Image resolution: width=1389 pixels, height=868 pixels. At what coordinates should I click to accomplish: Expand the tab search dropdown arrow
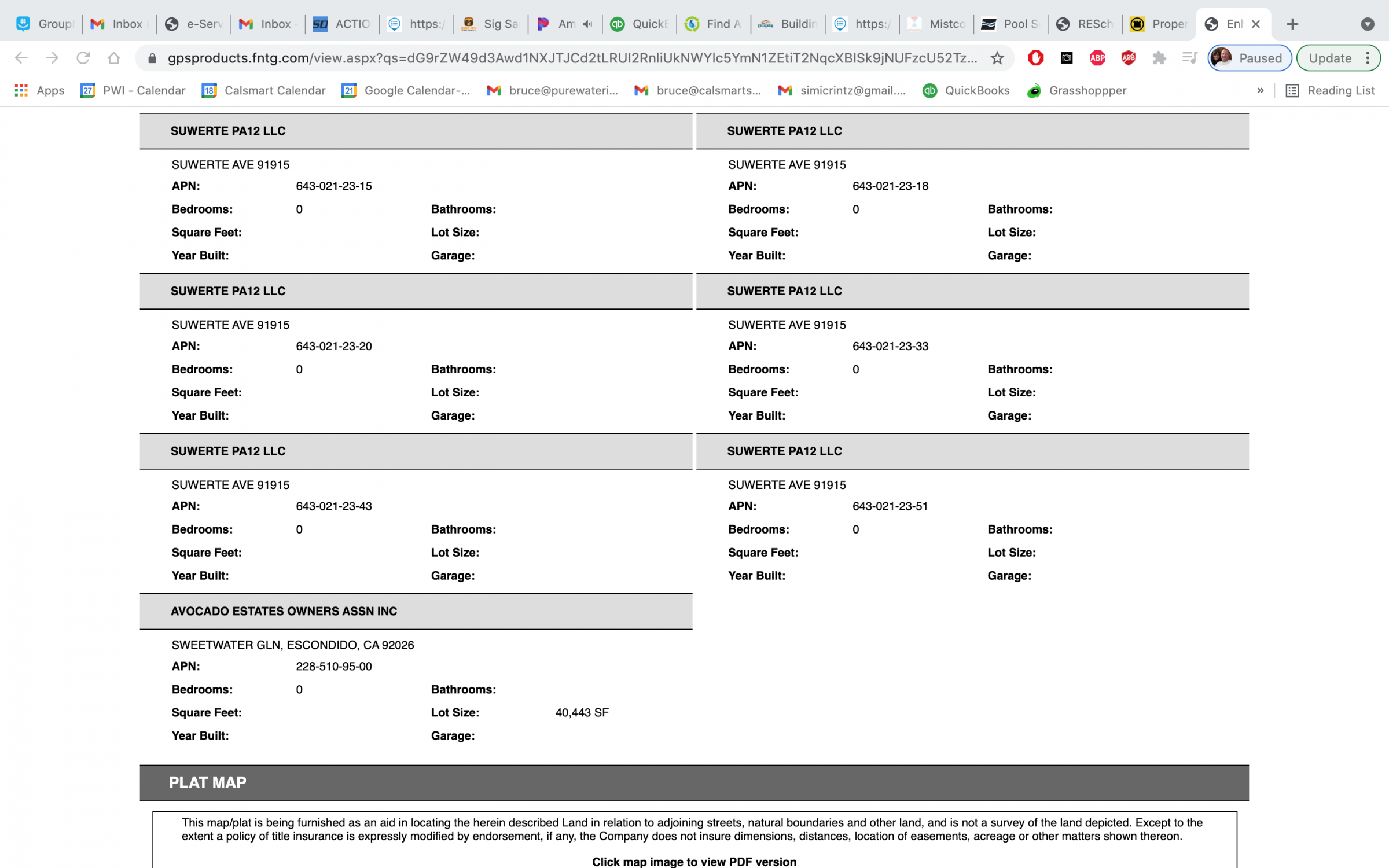pos(1367,24)
